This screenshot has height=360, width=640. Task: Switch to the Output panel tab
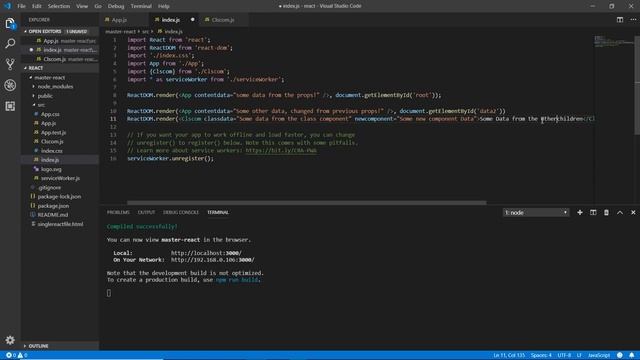point(146,213)
